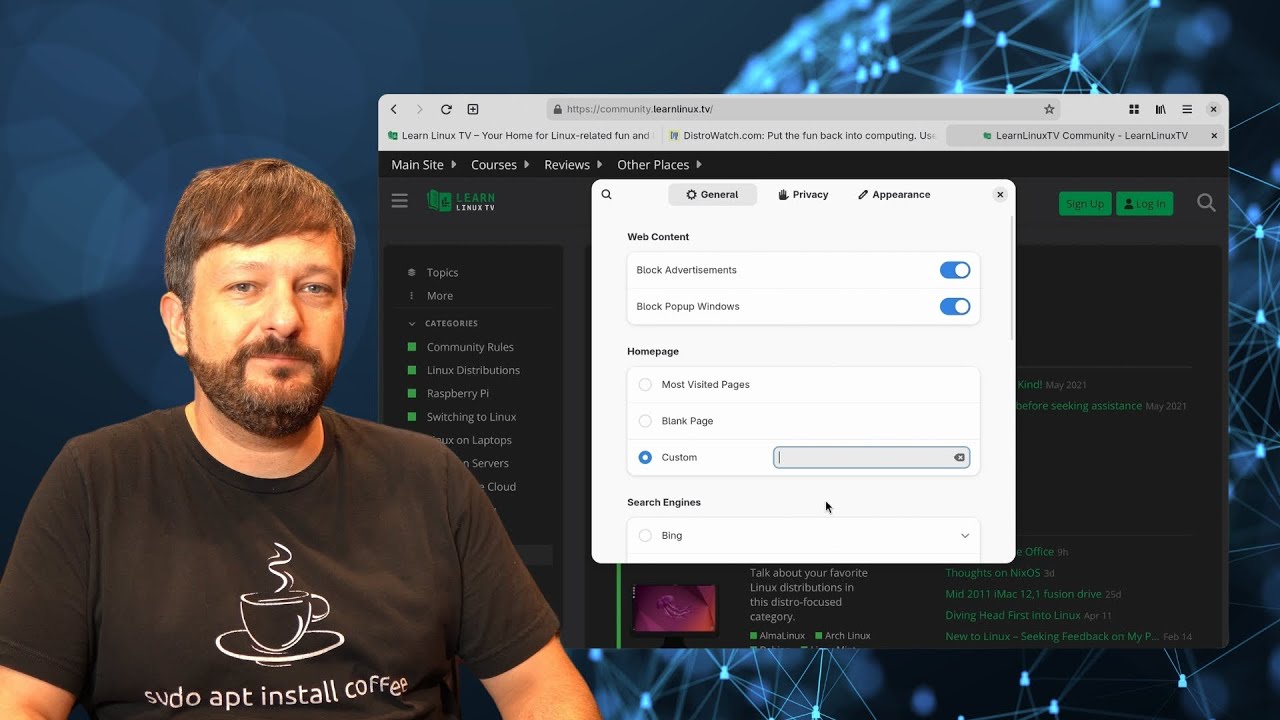Bookmark the page with the star icon
Viewport: 1280px width, 720px height.
[x=1049, y=109]
